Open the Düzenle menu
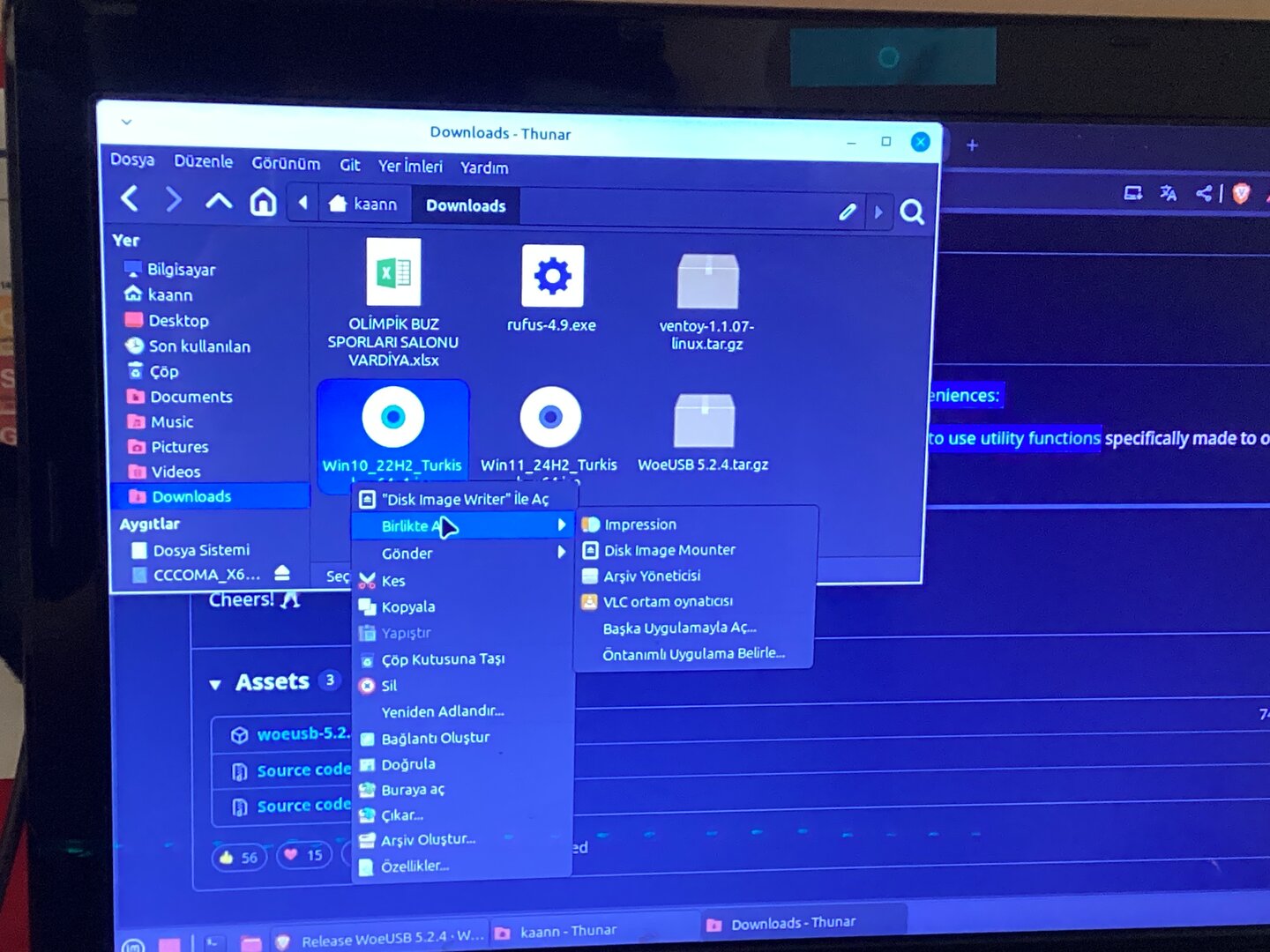1270x952 pixels. click(204, 161)
